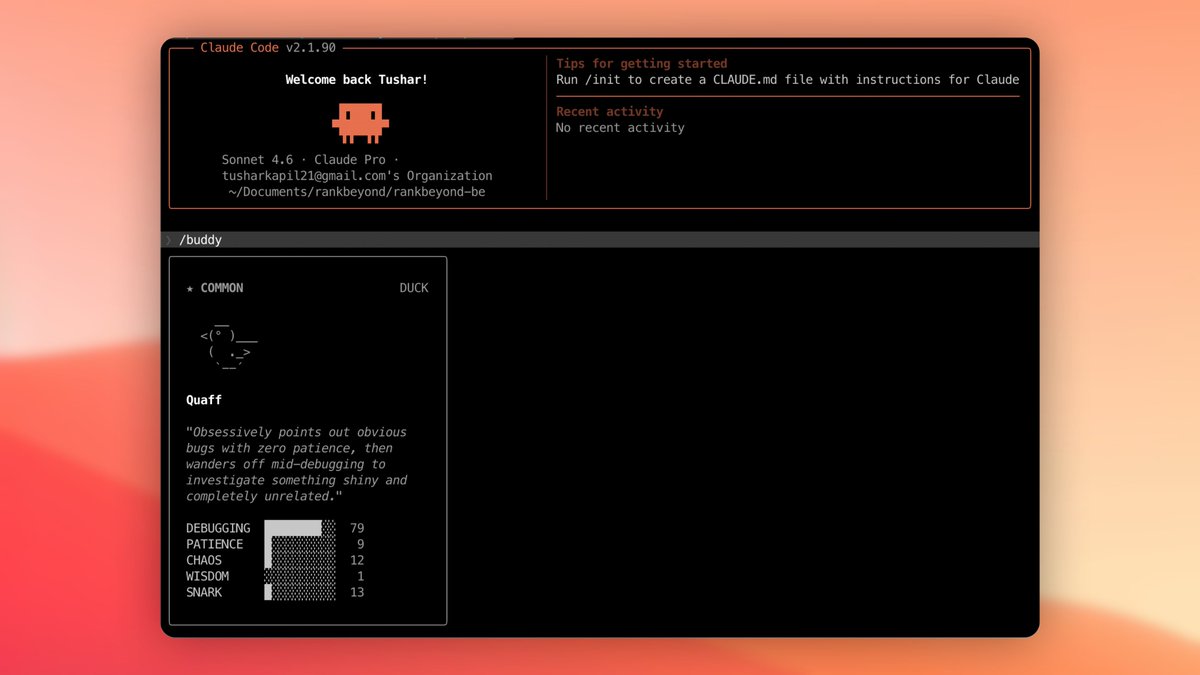Screen dimensions: 1200x675
Task: Click the "Claude Code" title text
Action: click(x=240, y=47)
